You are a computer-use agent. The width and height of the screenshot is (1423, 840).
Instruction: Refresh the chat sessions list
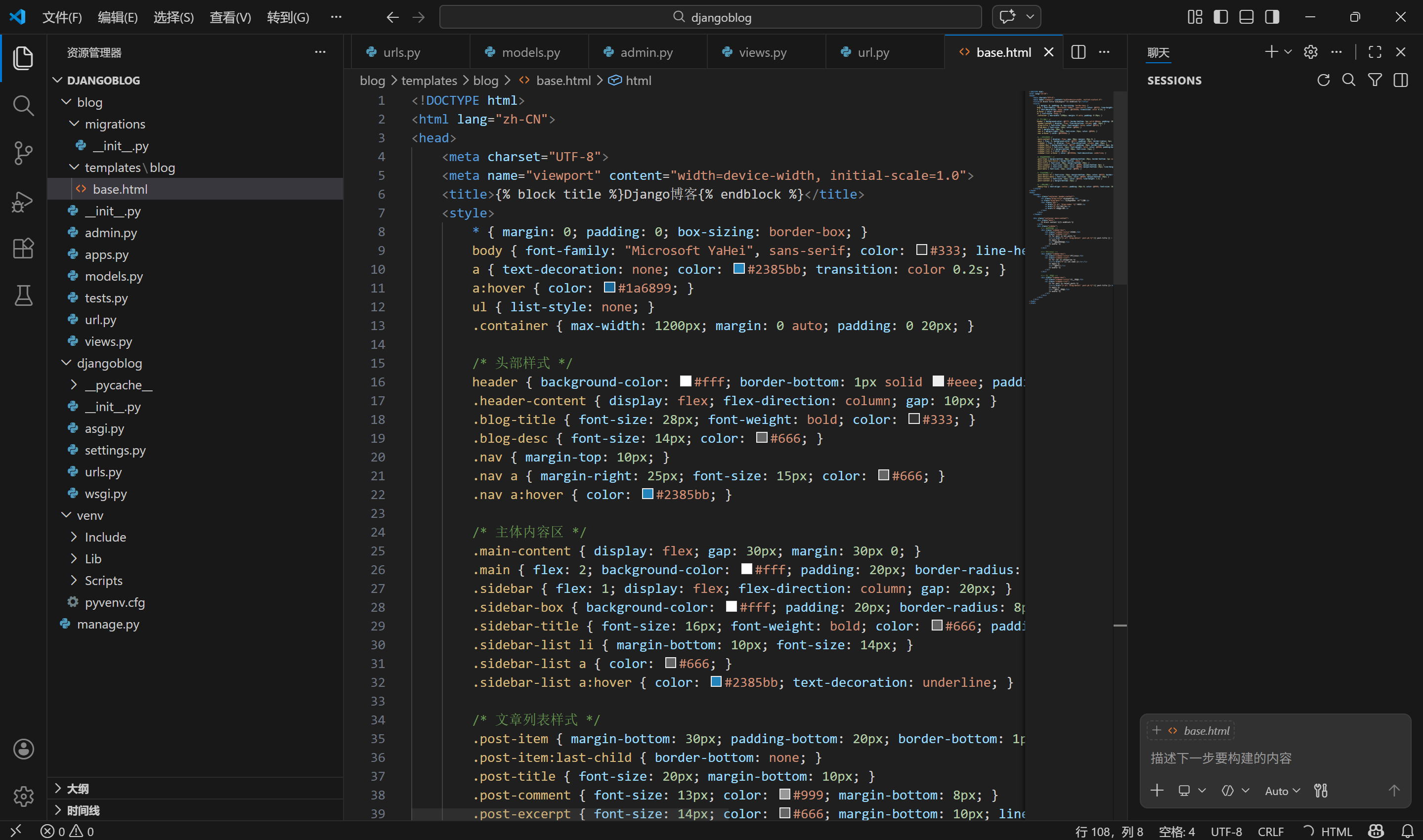click(1323, 81)
